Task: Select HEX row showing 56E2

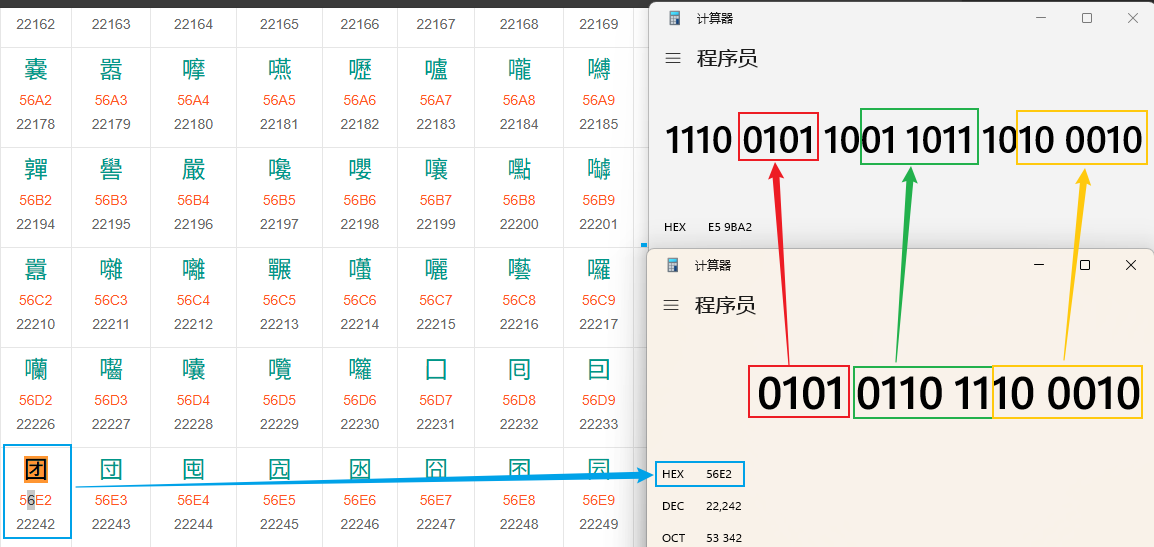Action: (x=699, y=474)
